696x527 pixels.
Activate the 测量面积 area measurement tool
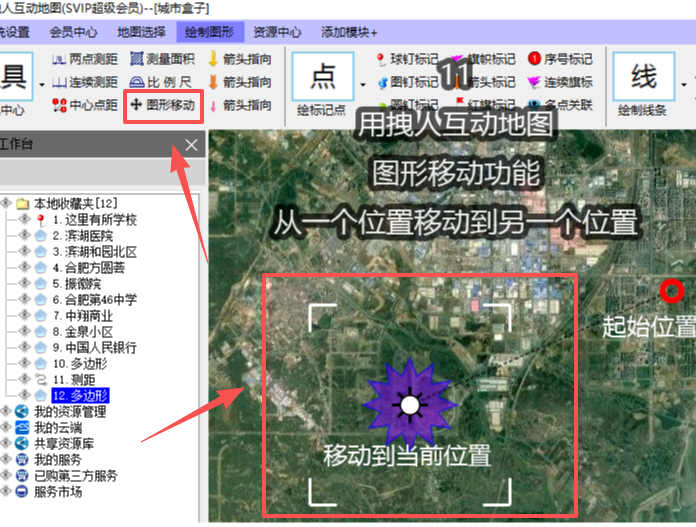pyautogui.click(x=164, y=60)
